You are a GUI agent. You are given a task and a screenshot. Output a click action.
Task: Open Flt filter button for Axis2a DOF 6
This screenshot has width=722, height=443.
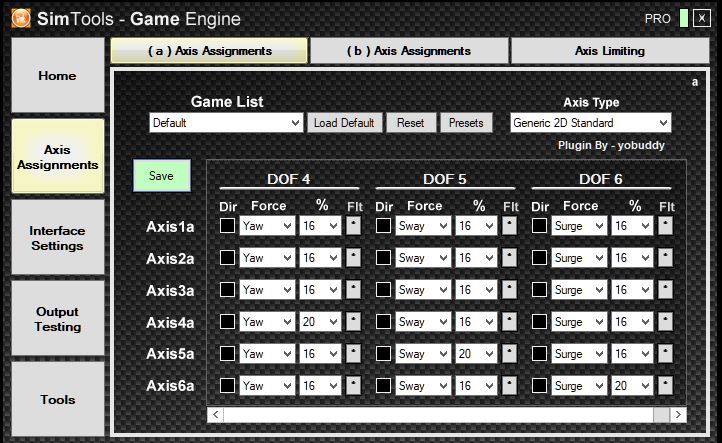(x=665, y=257)
